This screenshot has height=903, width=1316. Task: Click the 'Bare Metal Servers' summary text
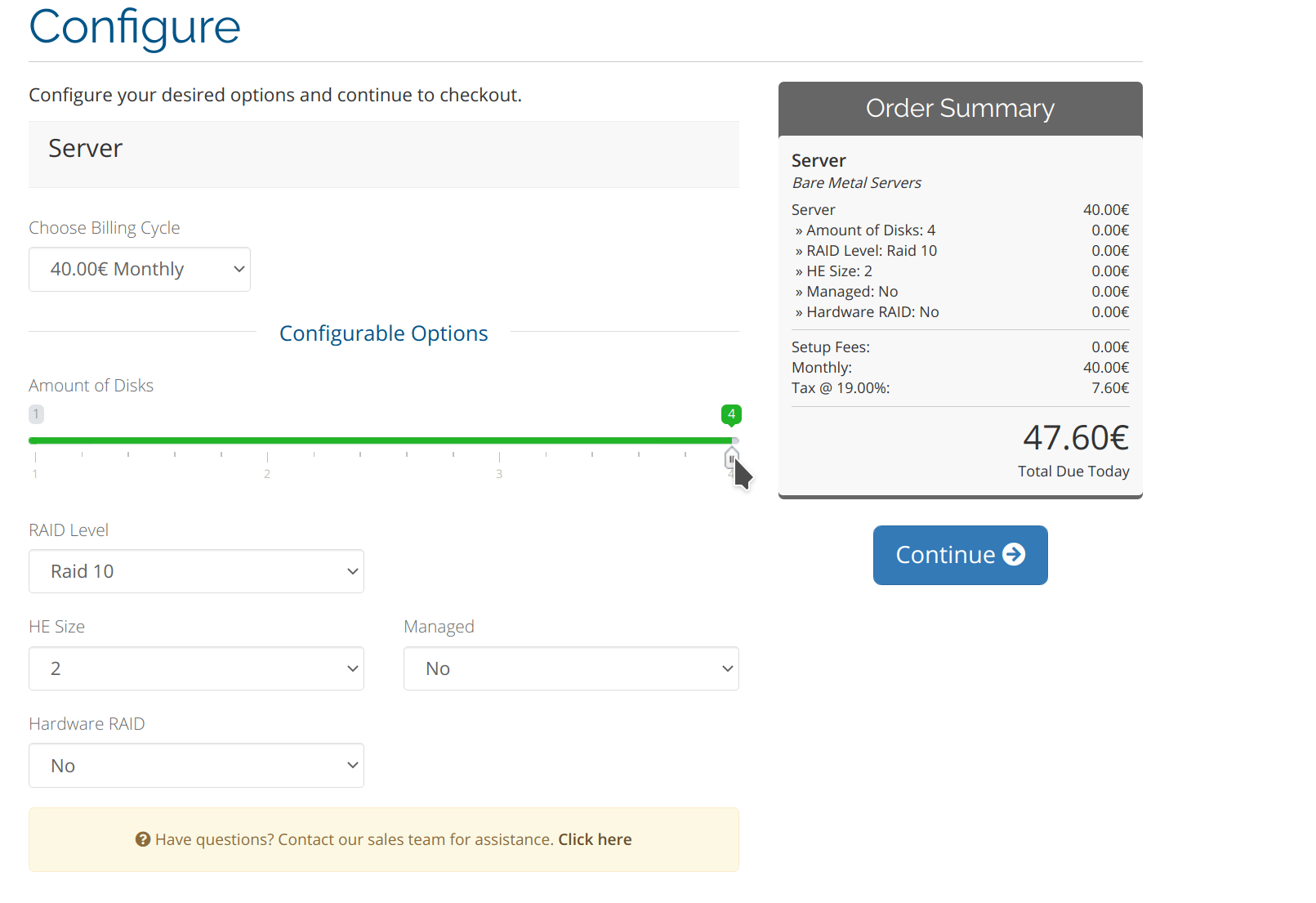[856, 183]
